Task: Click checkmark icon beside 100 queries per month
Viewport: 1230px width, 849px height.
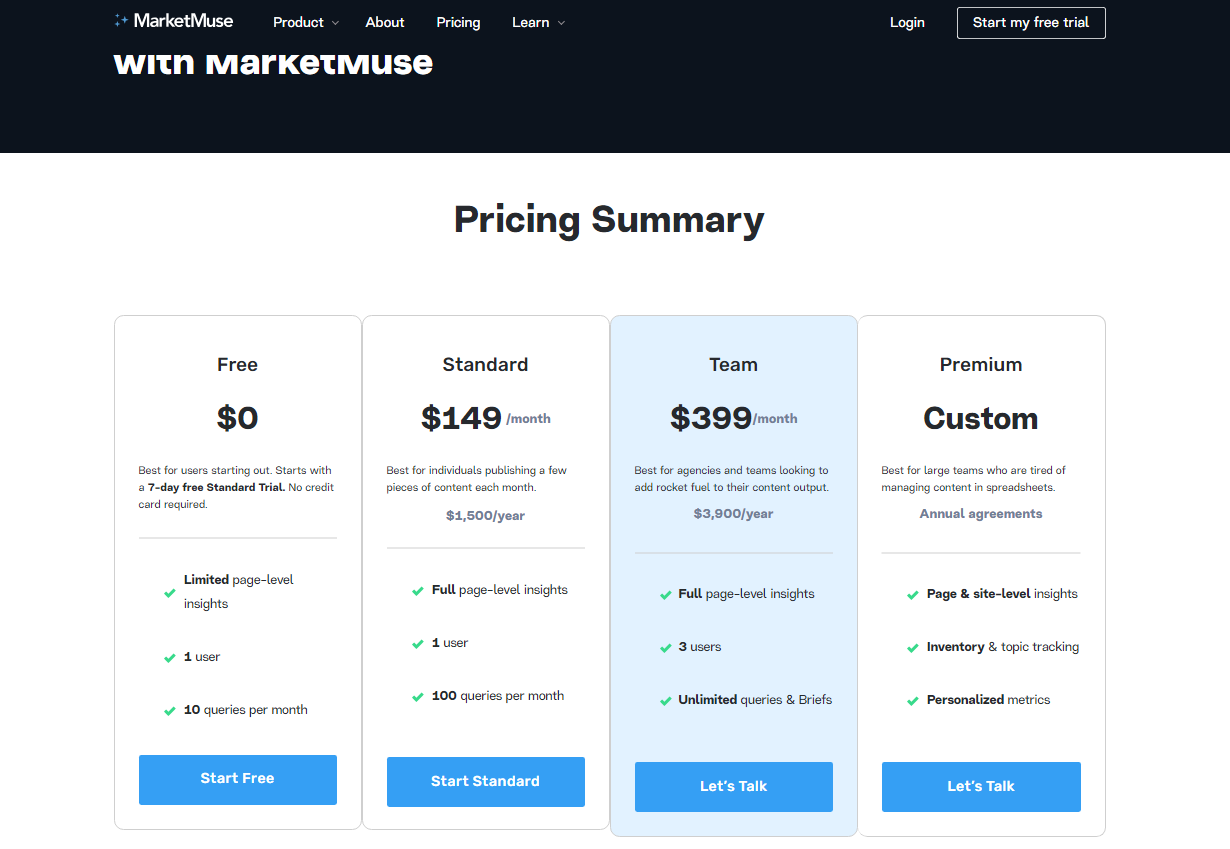Action: (x=418, y=697)
